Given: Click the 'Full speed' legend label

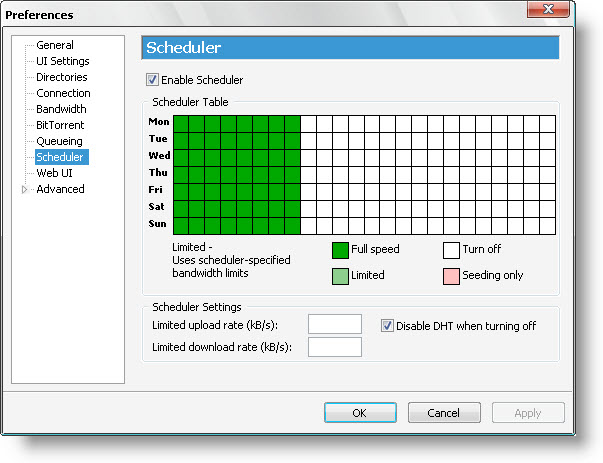Looking at the screenshot, I should 375,249.
